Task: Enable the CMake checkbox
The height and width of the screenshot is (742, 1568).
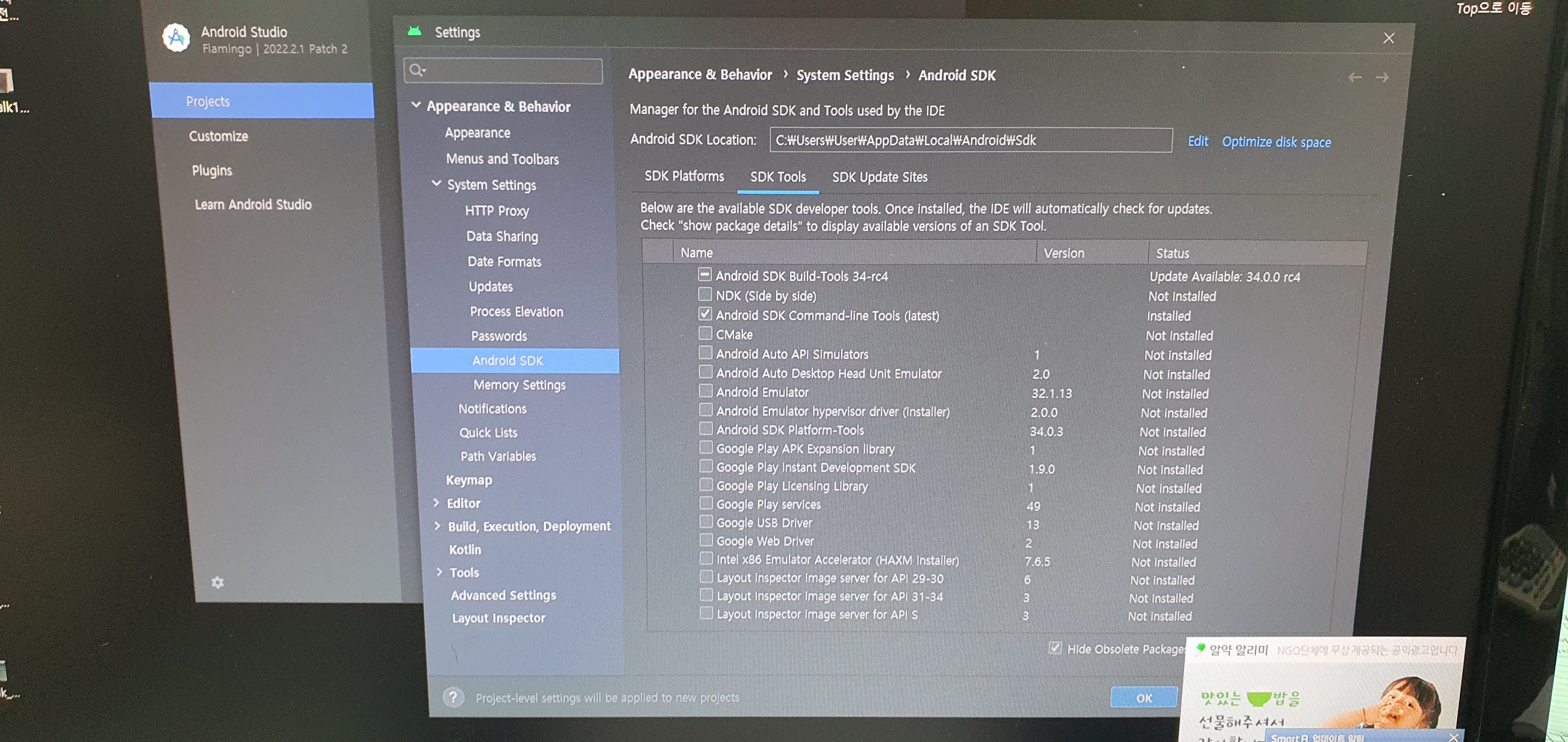Action: [x=705, y=334]
